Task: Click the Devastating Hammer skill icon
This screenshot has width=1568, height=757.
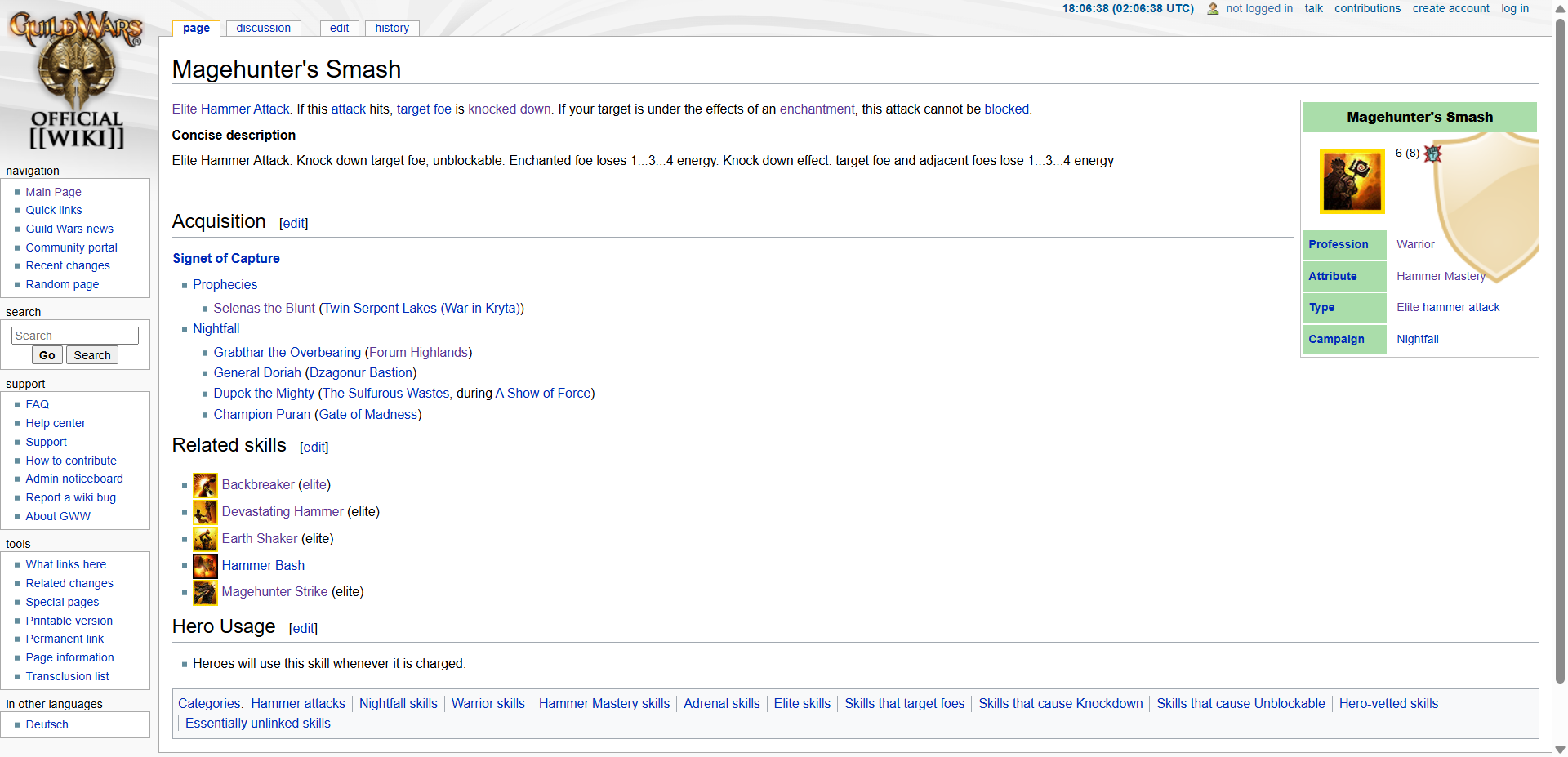Action: click(205, 512)
